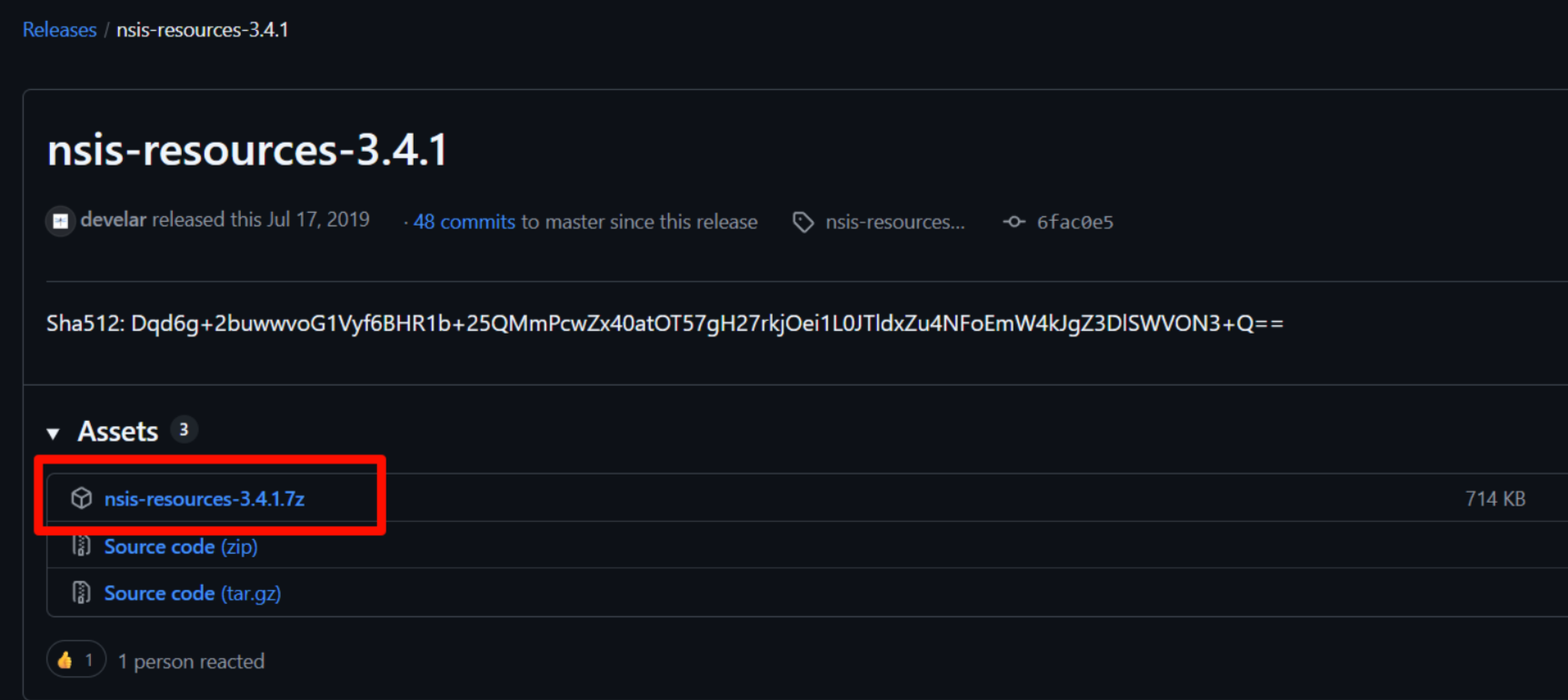Open the develar user profile link

[113, 220]
